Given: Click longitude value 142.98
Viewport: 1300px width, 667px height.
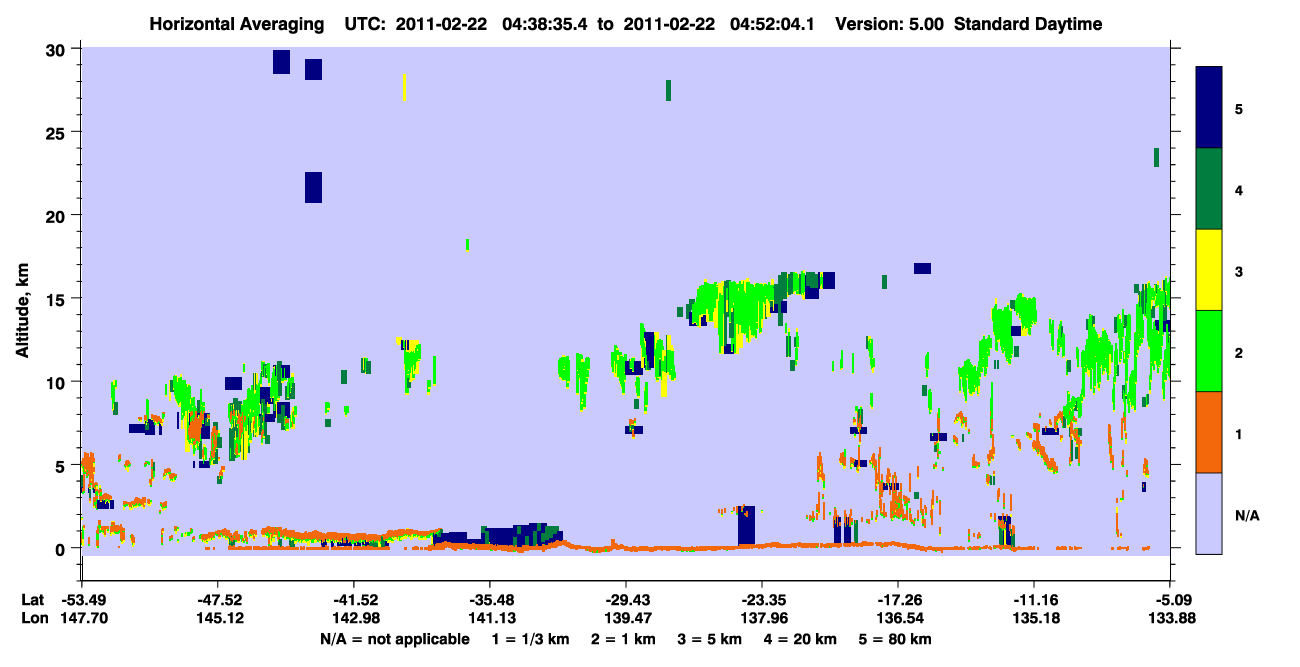Looking at the screenshot, I should tap(354, 619).
